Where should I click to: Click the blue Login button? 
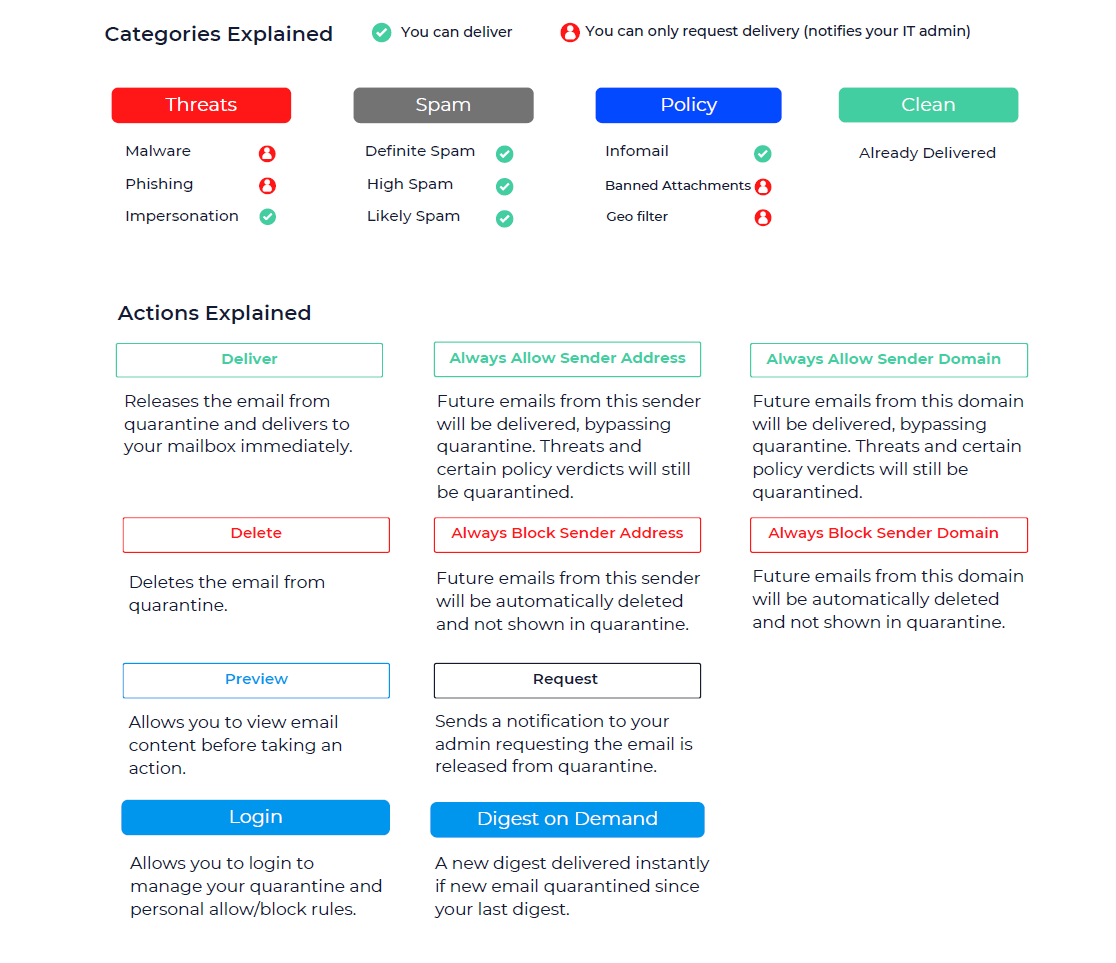[256, 817]
